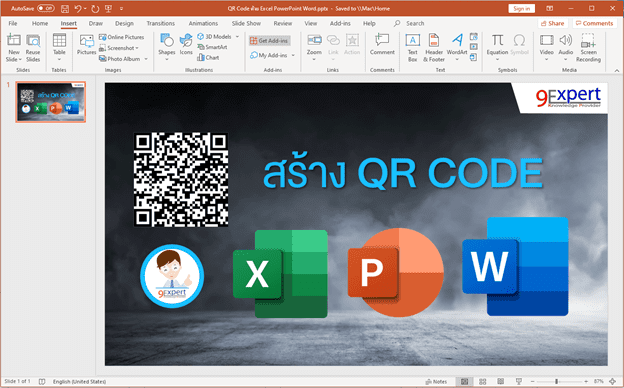Insert Pictures from device
Viewport: 624px width, 388px height.
pyautogui.click(x=86, y=45)
